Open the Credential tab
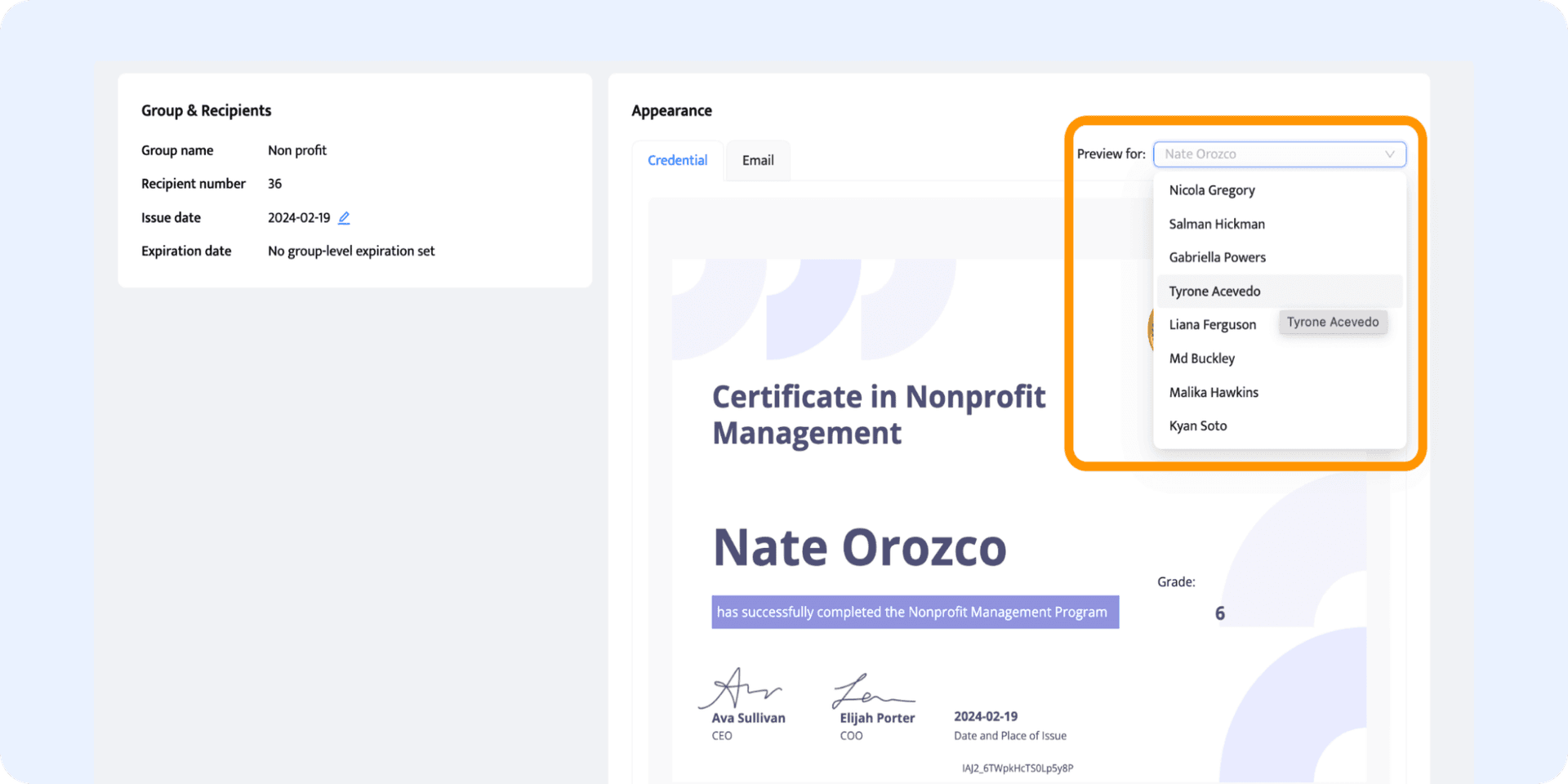This screenshot has height=784, width=1568. (x=677, y=160)
